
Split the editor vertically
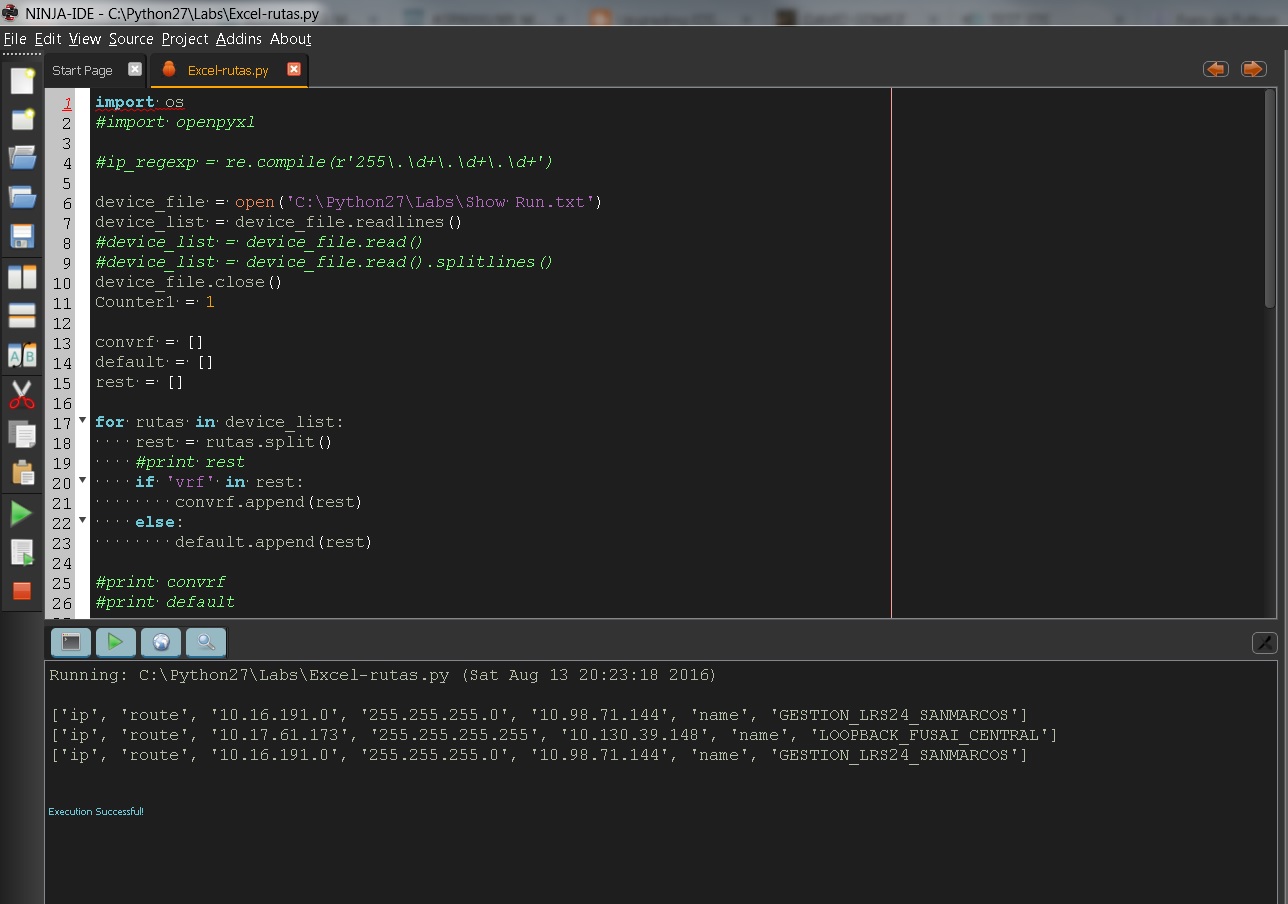[22, 277]
